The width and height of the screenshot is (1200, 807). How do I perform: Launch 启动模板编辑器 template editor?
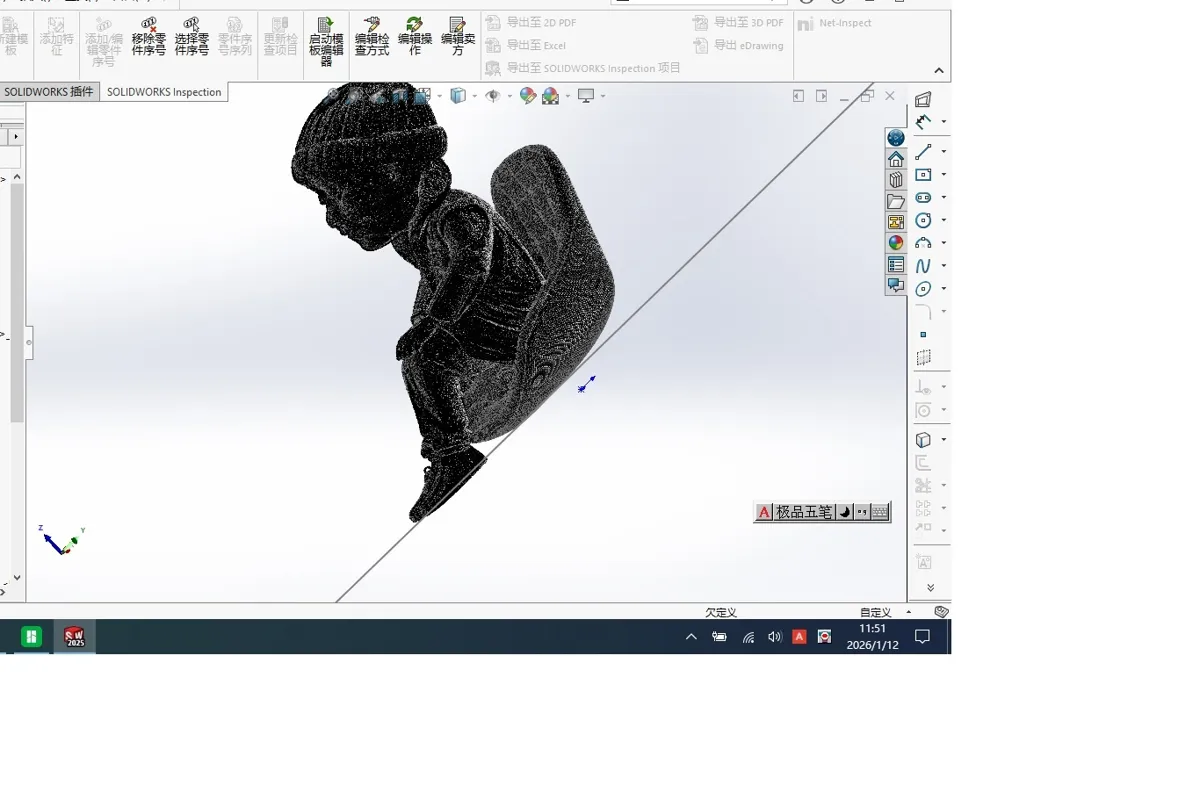pyautogui.click(x=326, y=41)
